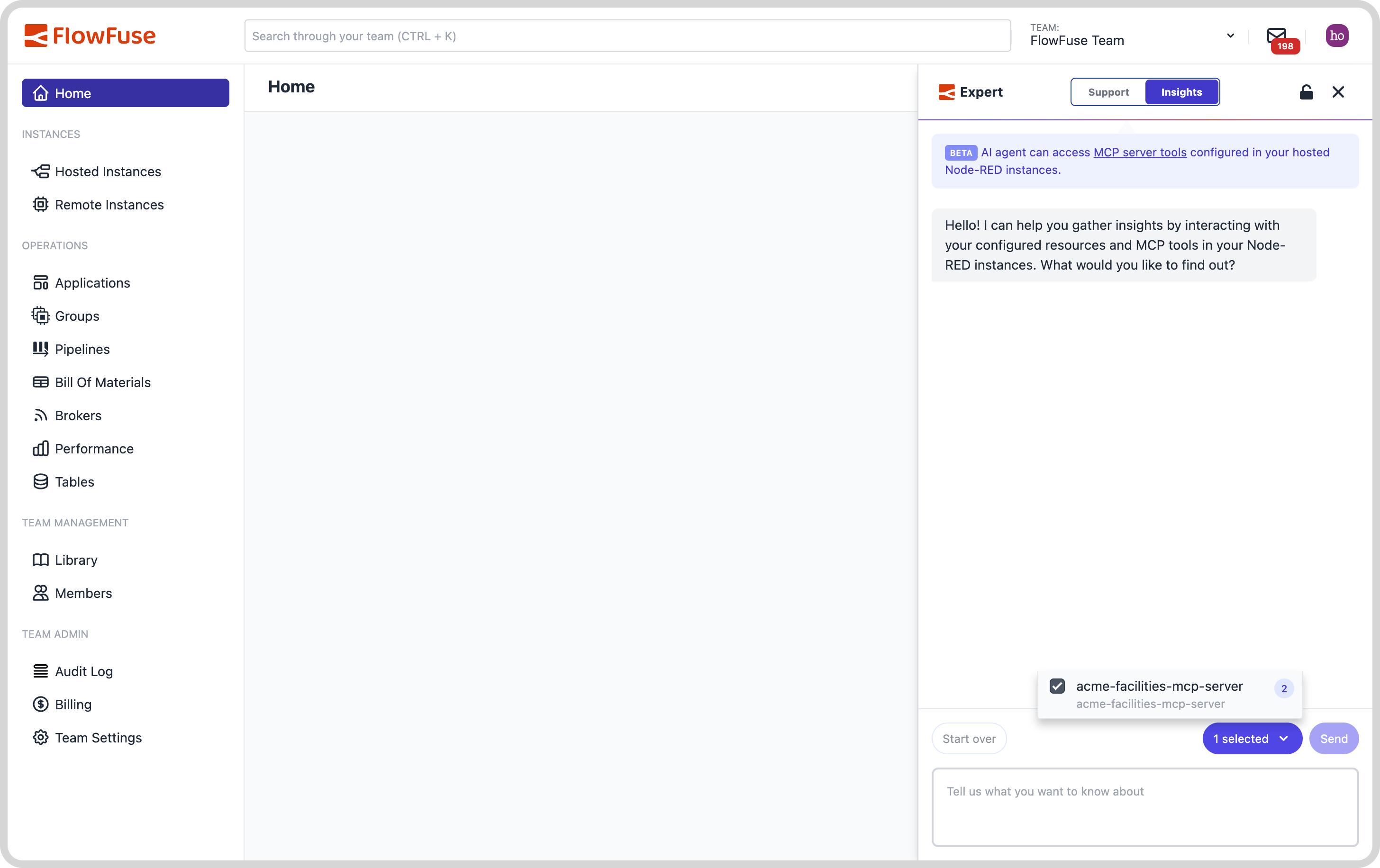This screenshot has width=1380, height=868.
Task: Click the Tell us what you want field
Action: tap(1144, 807)
